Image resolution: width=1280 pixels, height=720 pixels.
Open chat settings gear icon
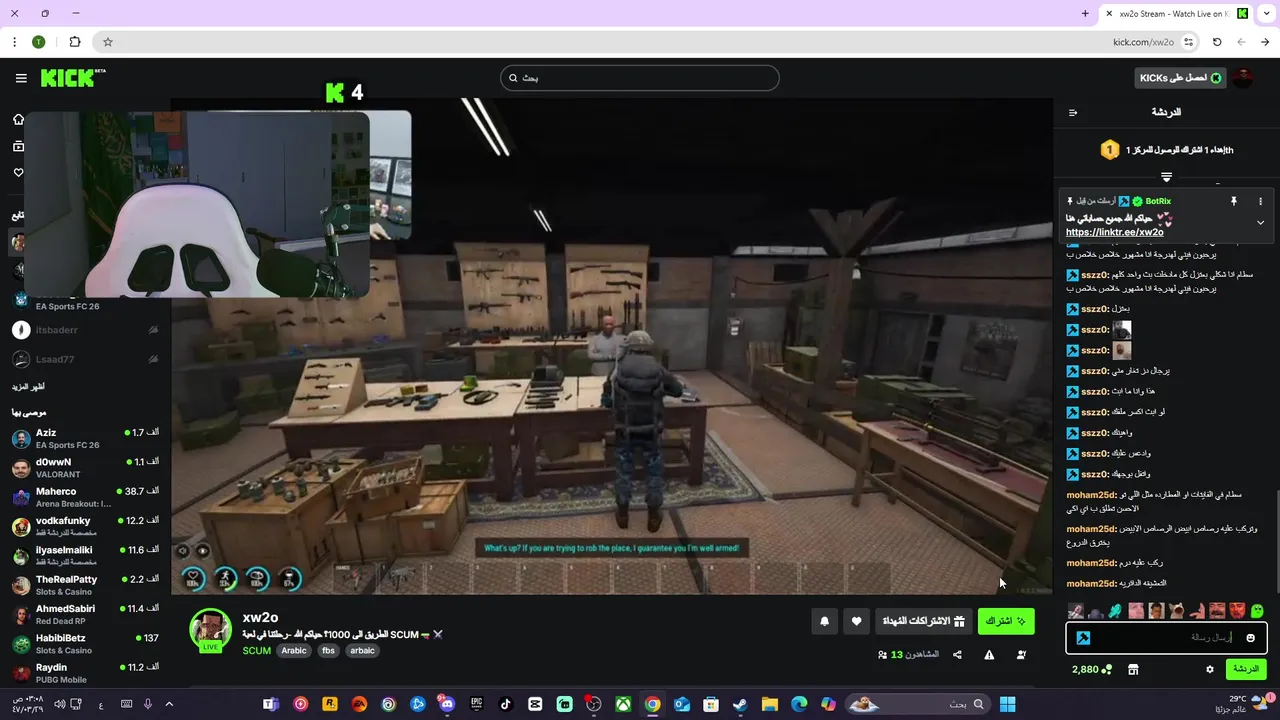pos(1209,669)
